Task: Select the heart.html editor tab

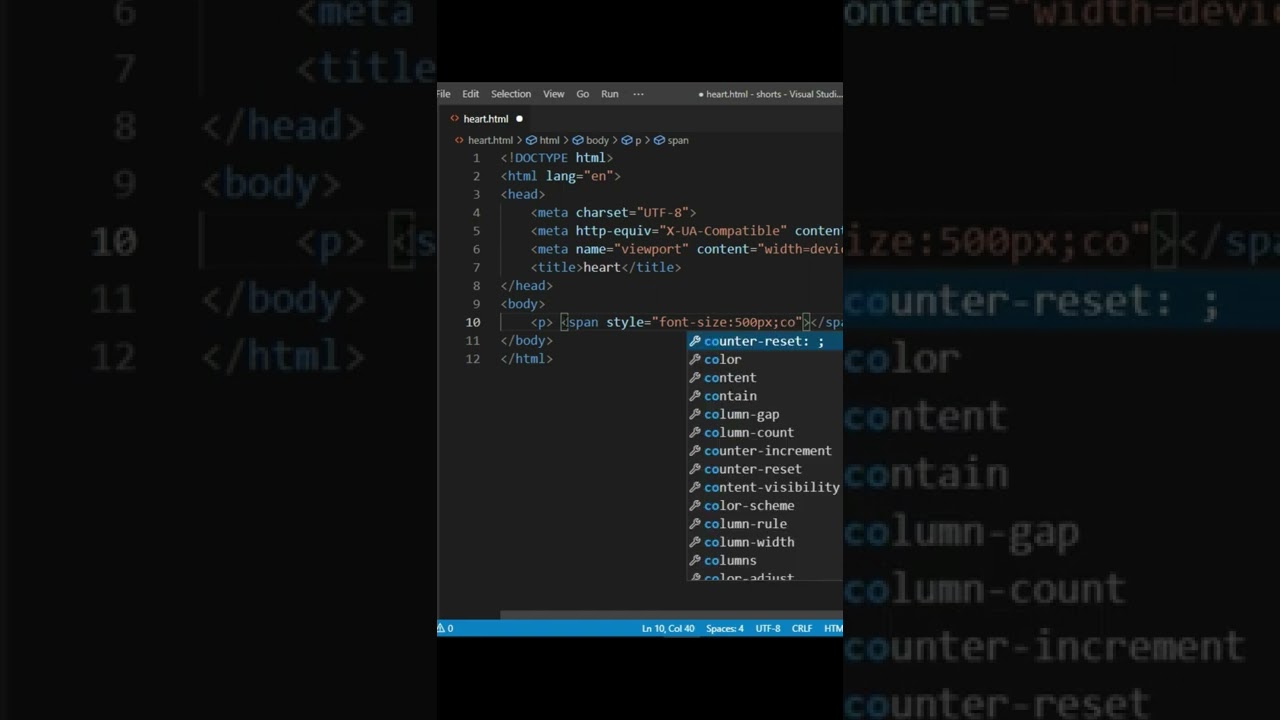Action: coord(486,119)
